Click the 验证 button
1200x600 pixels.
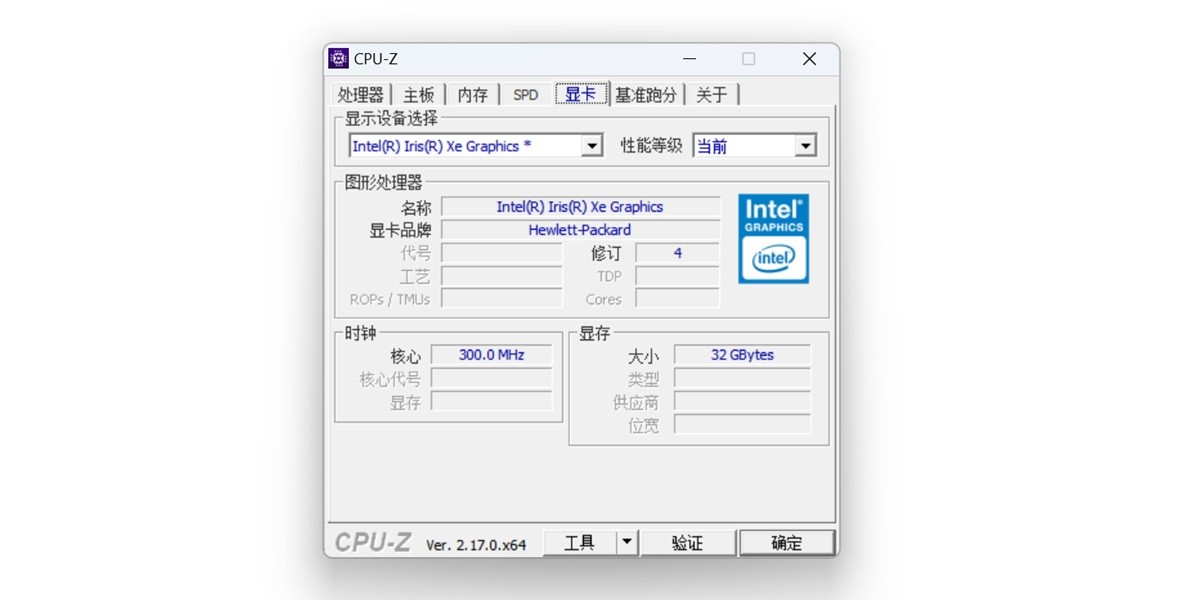tap(688, 541)
